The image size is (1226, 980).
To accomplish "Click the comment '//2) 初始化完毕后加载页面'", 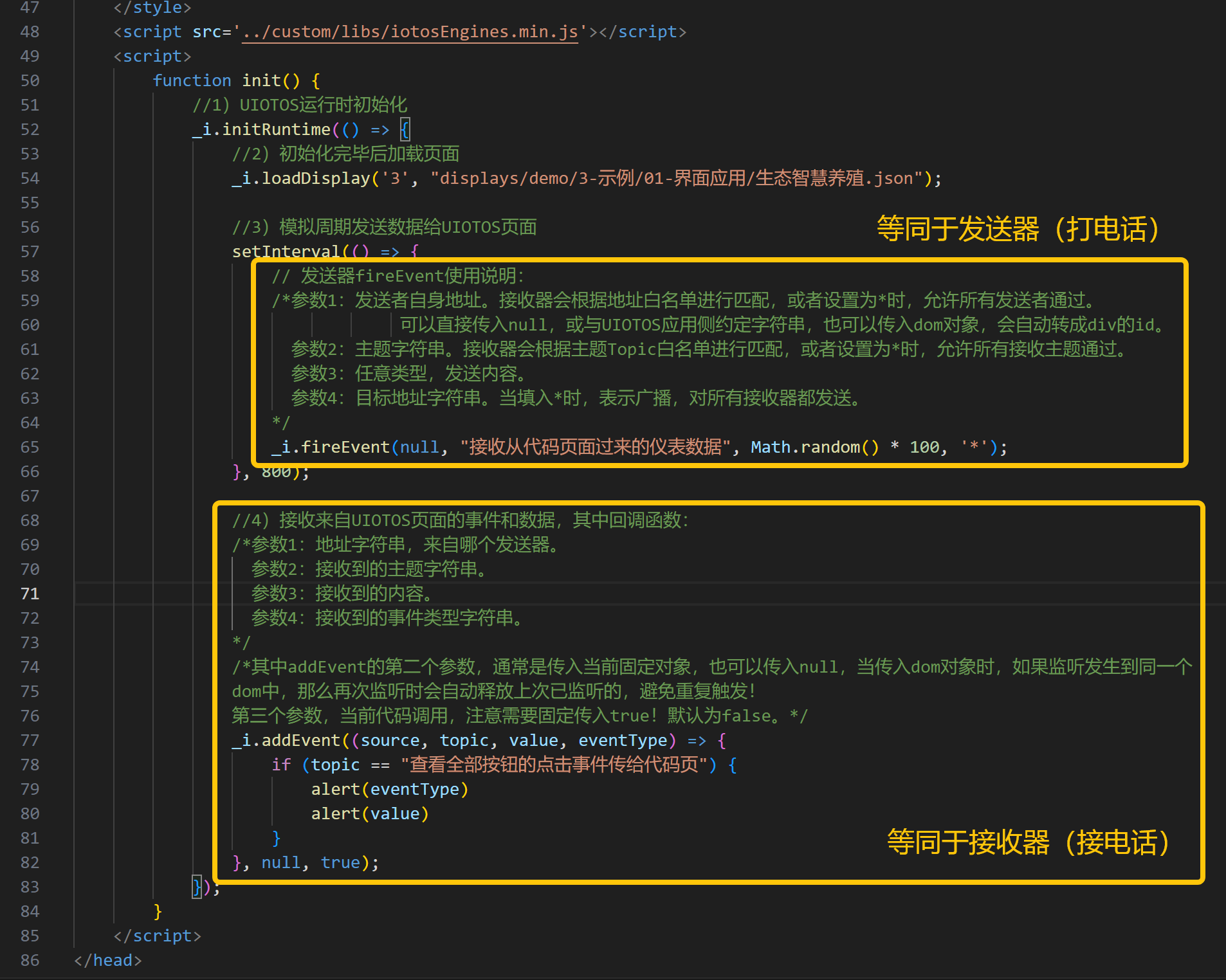I will click(345, 154).
